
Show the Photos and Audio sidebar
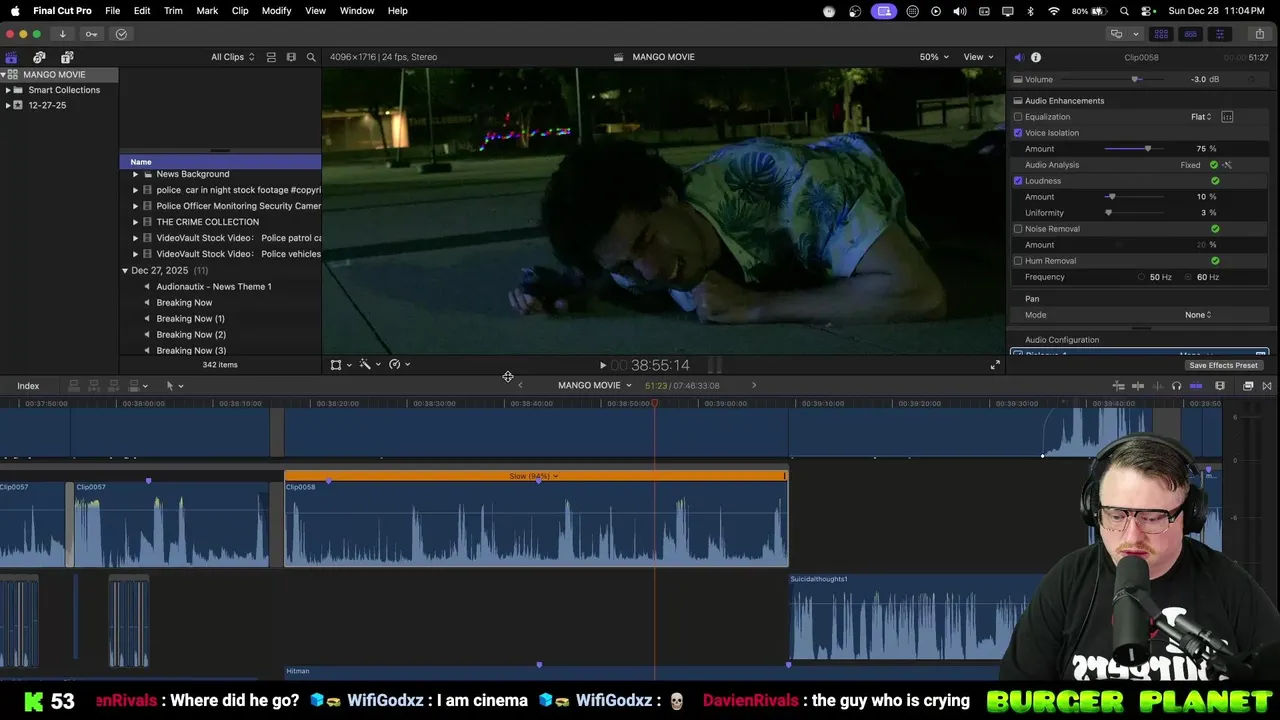click(39, 57)
